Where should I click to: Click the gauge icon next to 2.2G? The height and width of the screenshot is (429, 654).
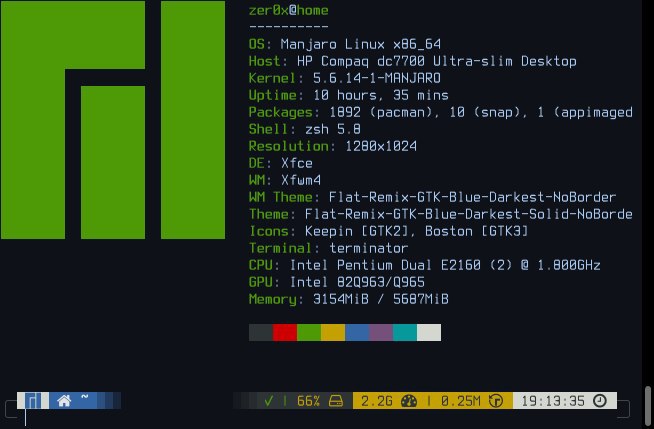point(409,401)
